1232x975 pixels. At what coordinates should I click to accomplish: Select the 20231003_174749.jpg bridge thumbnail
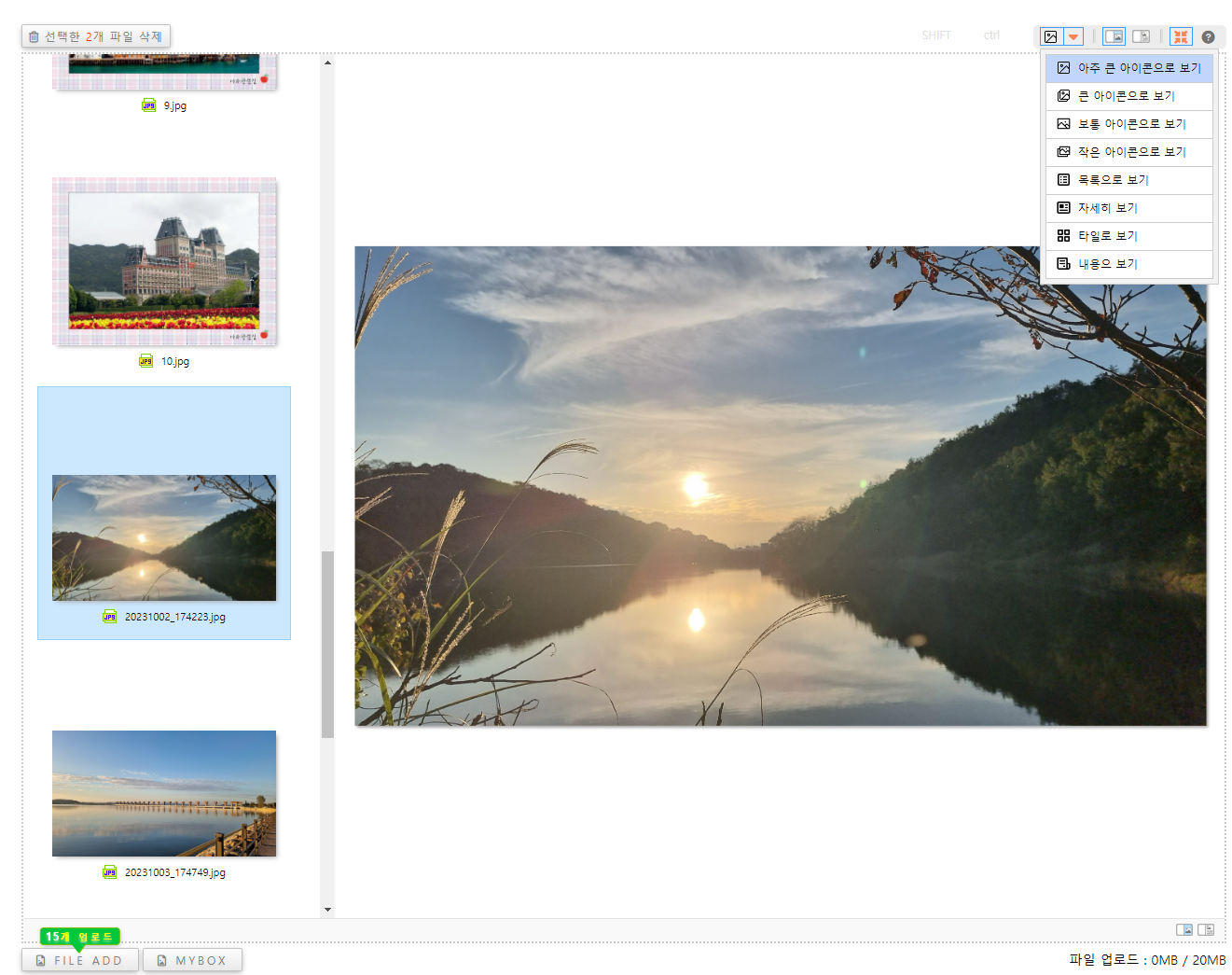tap(164, 793)
